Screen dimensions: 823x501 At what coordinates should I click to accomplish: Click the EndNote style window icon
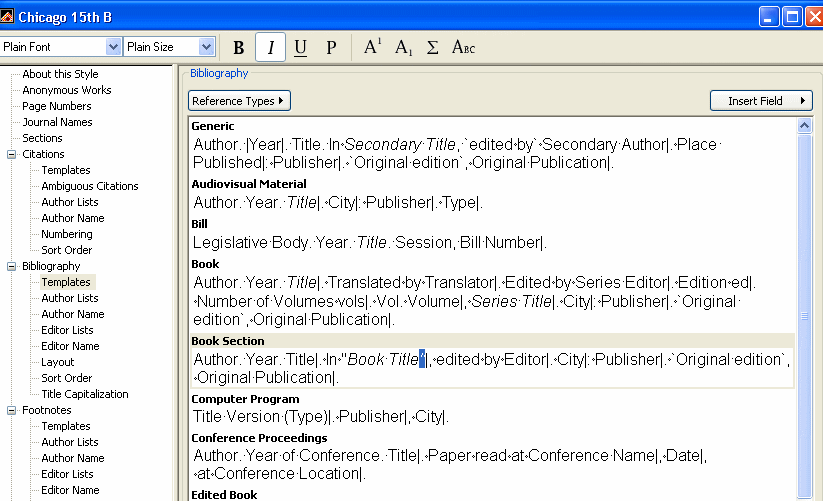[7, 17]
